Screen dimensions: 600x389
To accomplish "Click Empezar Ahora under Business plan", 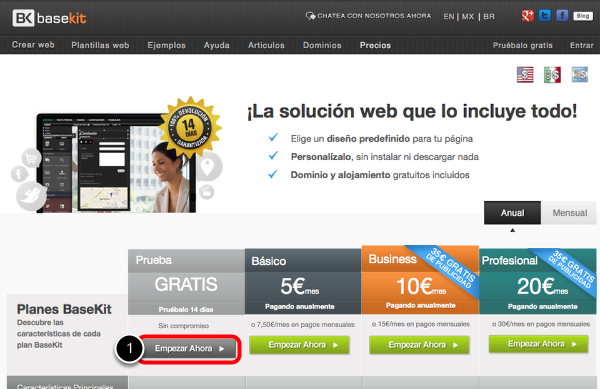I will (419, 345).
